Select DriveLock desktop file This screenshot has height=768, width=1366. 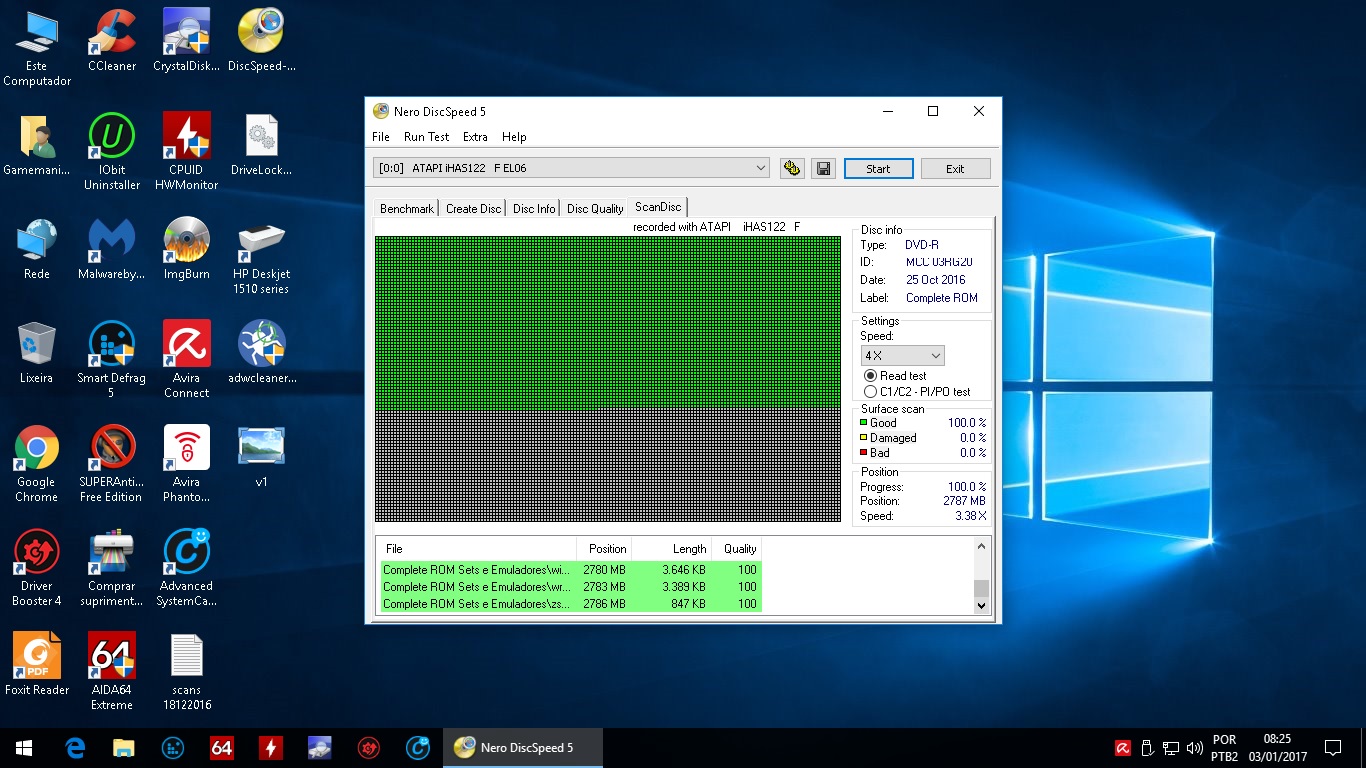click(x=261, y=145)
